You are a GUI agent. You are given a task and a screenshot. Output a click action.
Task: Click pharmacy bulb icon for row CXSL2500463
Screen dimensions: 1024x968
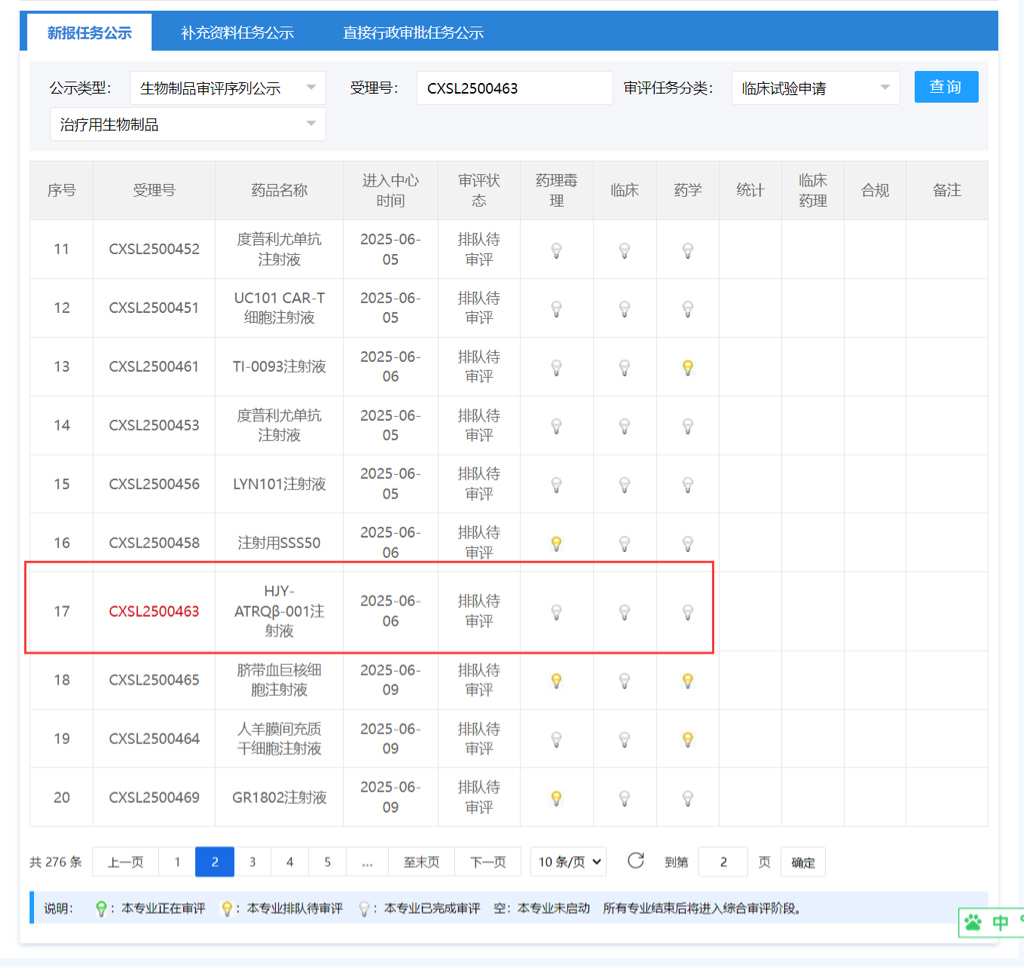pos(688,612)
